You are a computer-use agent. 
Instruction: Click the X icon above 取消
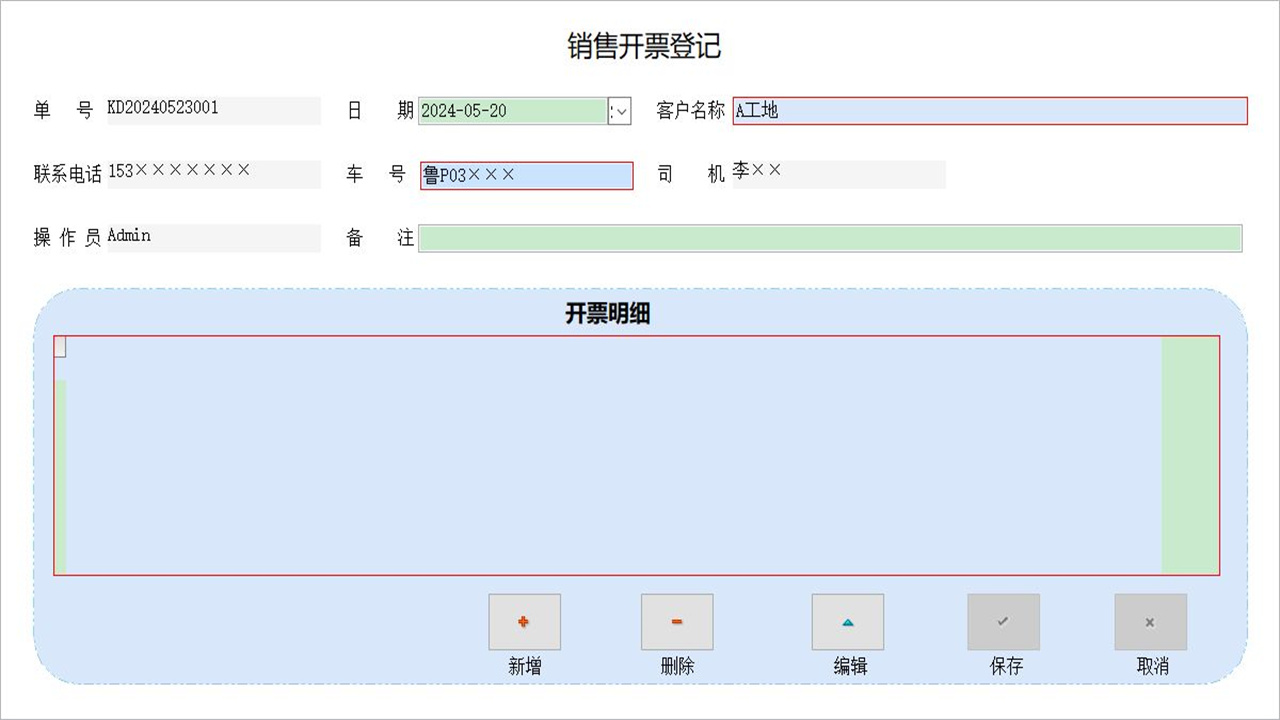click(1150, 621)
